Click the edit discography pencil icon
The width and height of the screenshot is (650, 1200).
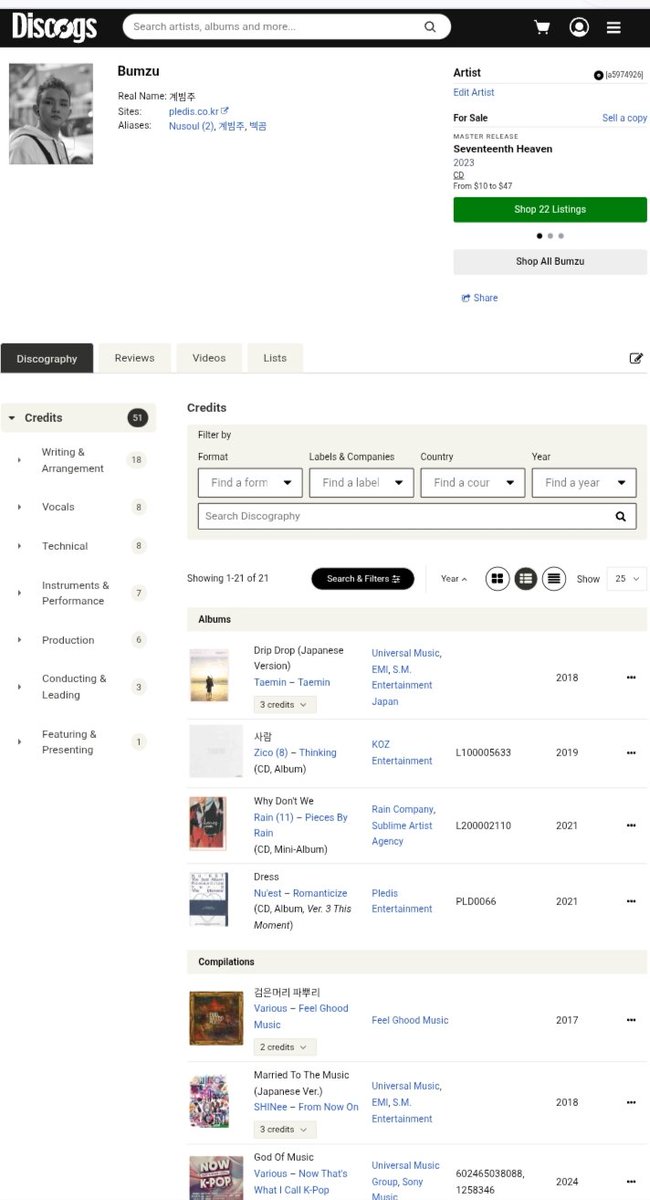(636, 358)
